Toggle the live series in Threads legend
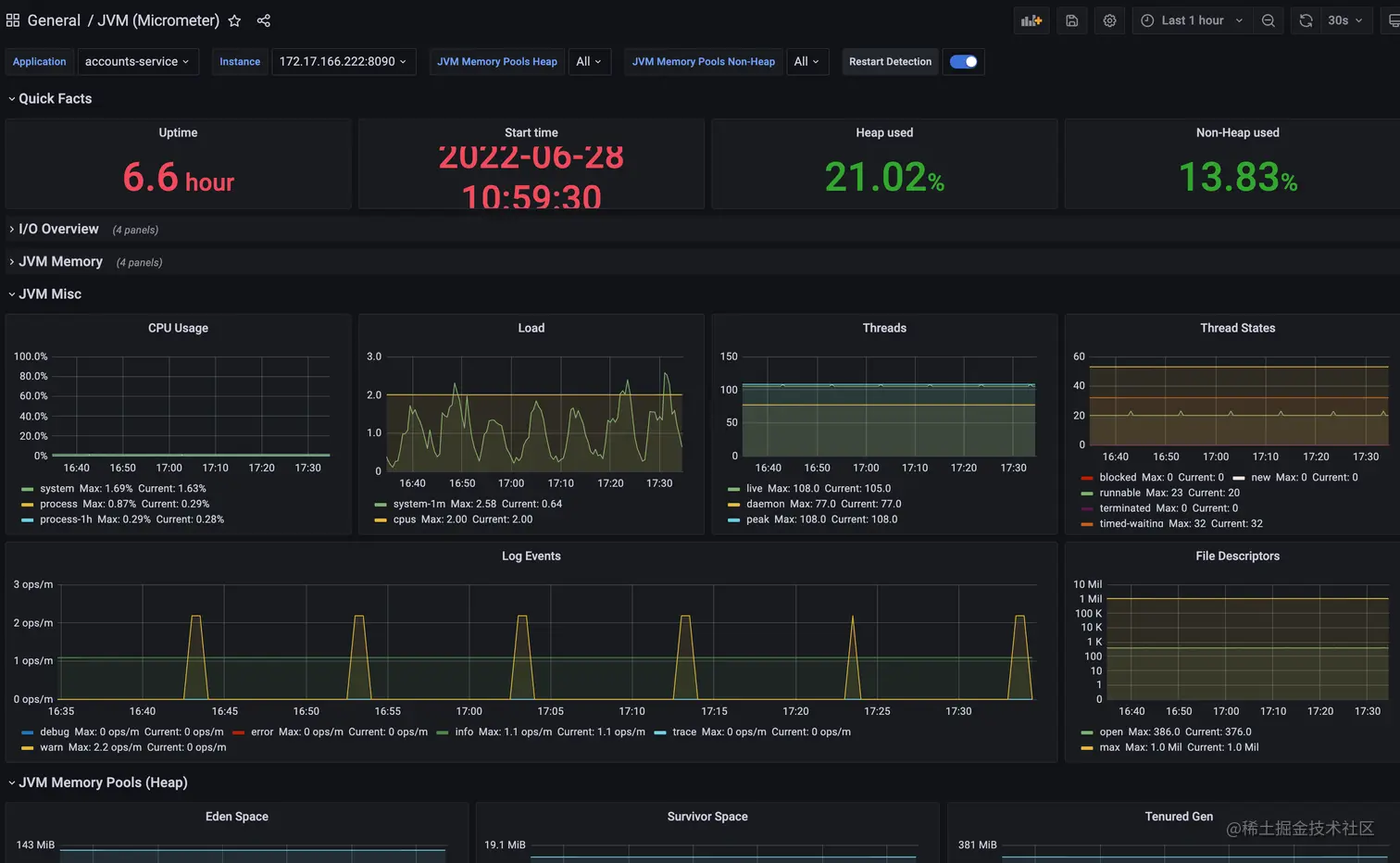The image size is (1400, 863). coord(755,488)
